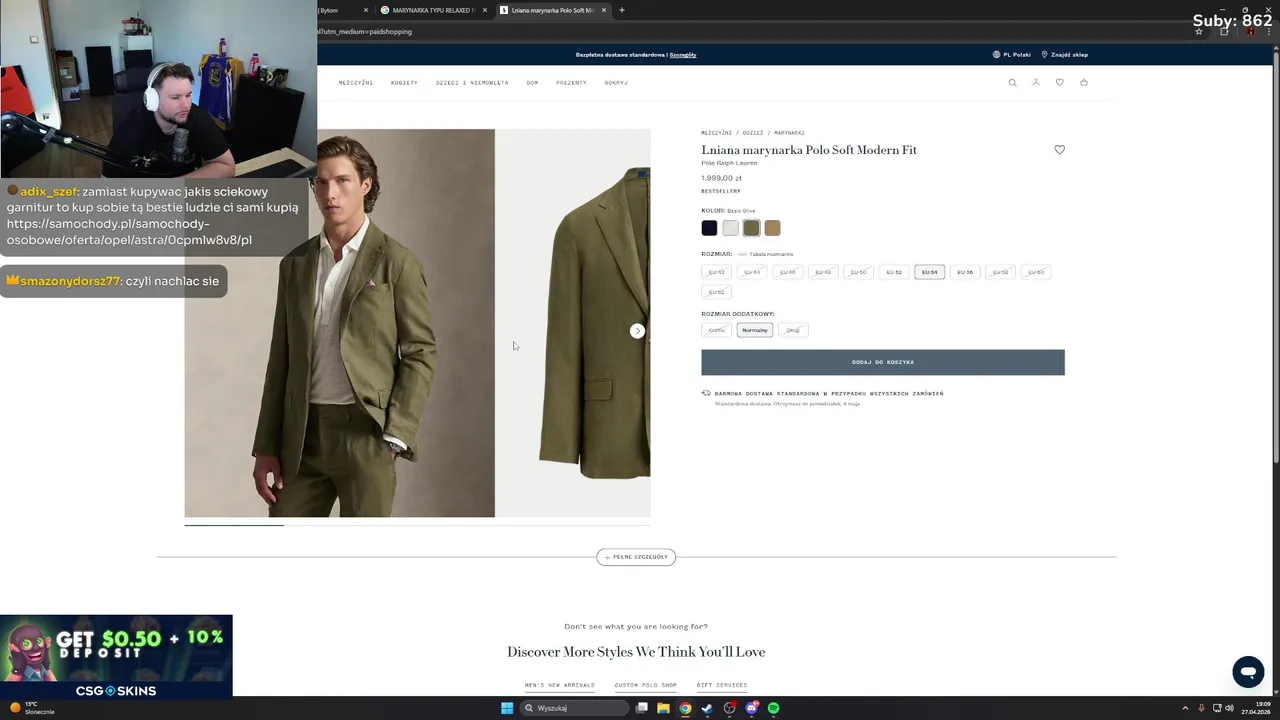Image resolution: width=1280 pixels, height=720 pixels.
Task: Click the microphone icon in system tray
Action: click(x=1202, y=708)
